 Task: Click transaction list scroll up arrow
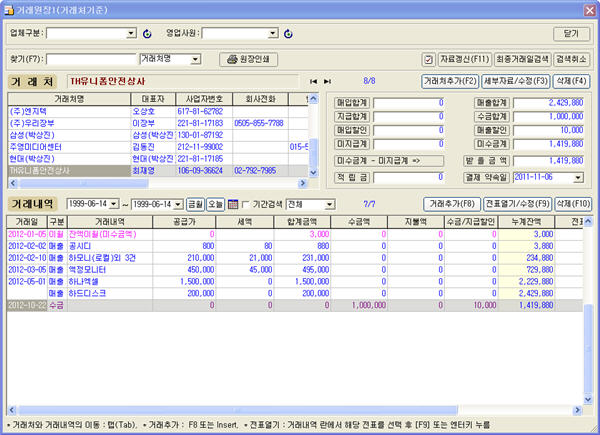point(588,221)
